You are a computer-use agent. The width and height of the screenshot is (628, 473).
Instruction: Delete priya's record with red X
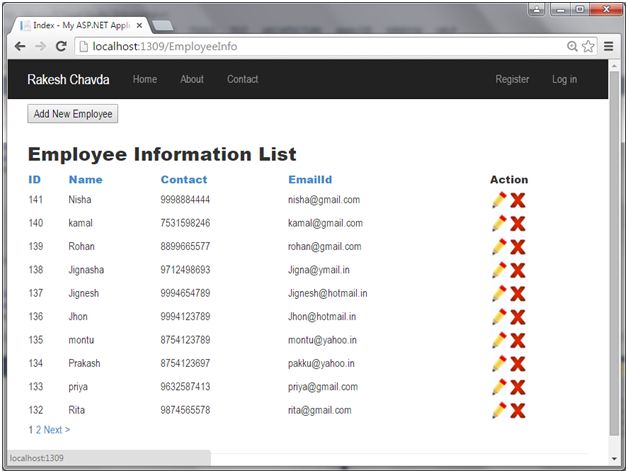click(x=518, y=387)
